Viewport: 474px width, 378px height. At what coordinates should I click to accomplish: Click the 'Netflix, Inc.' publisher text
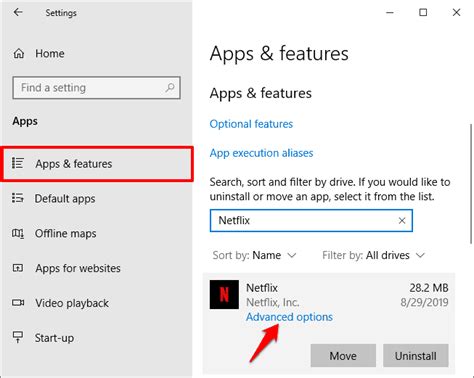coord(273,302)
